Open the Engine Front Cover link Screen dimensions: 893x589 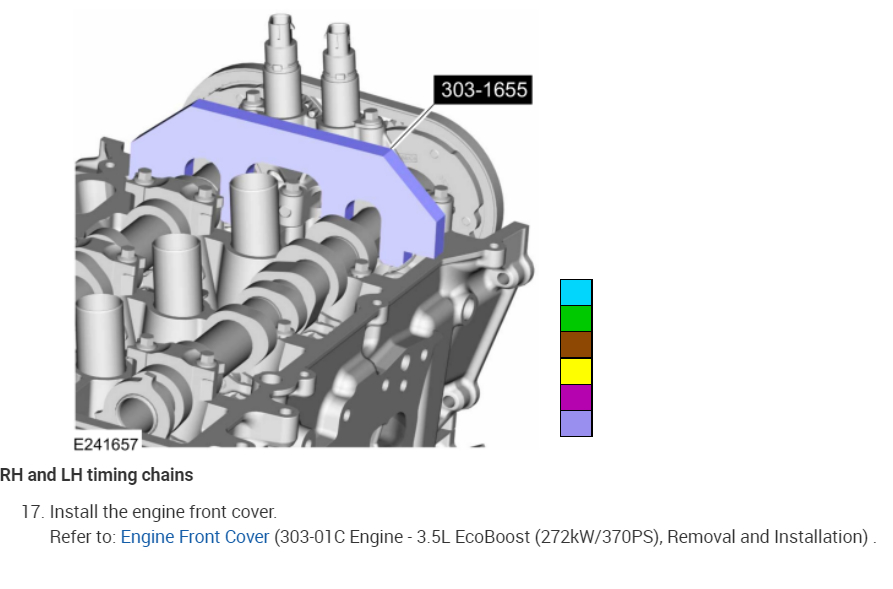click(195, 537)
